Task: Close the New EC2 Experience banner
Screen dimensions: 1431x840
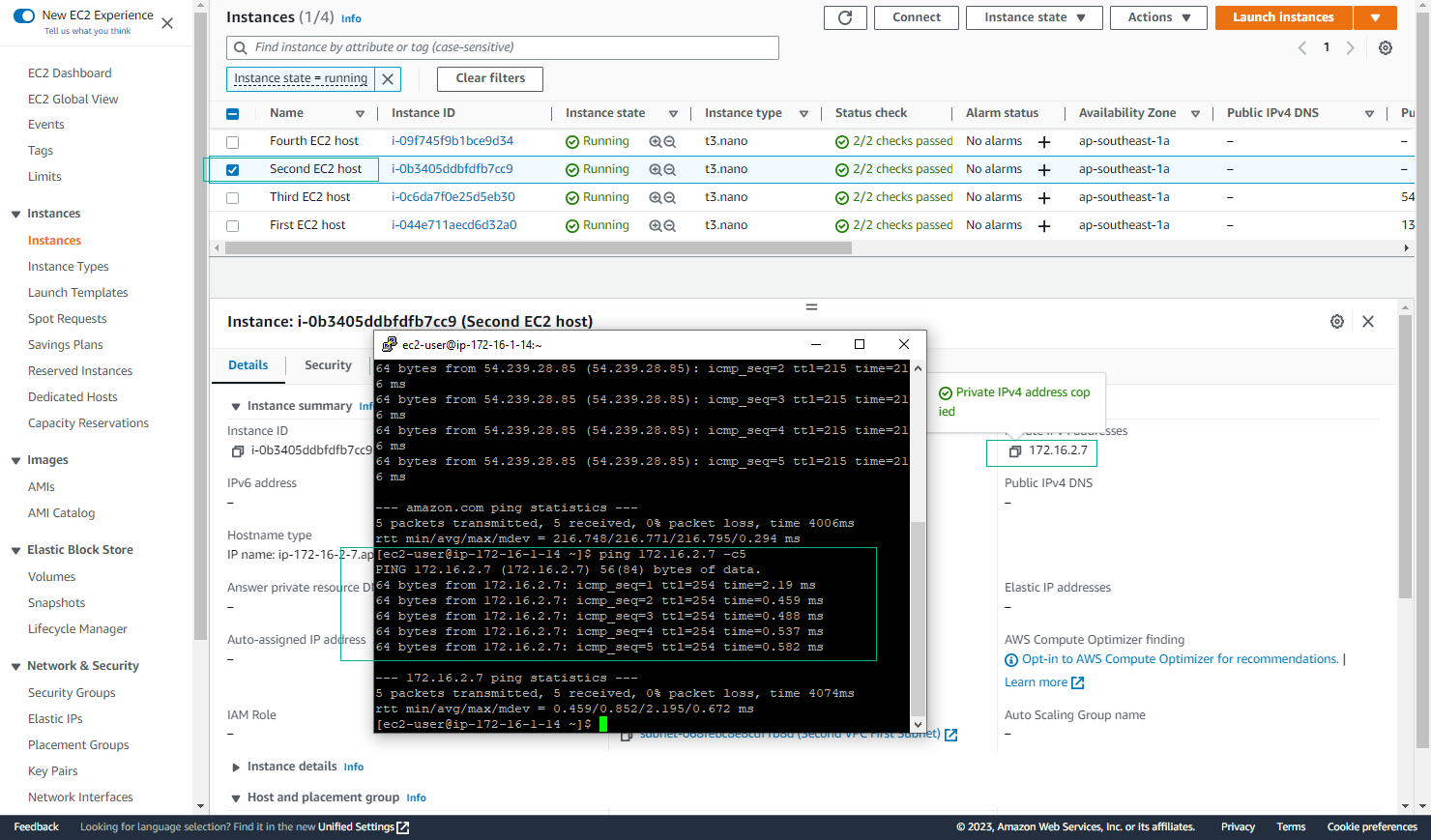Action: coord(167,23)
